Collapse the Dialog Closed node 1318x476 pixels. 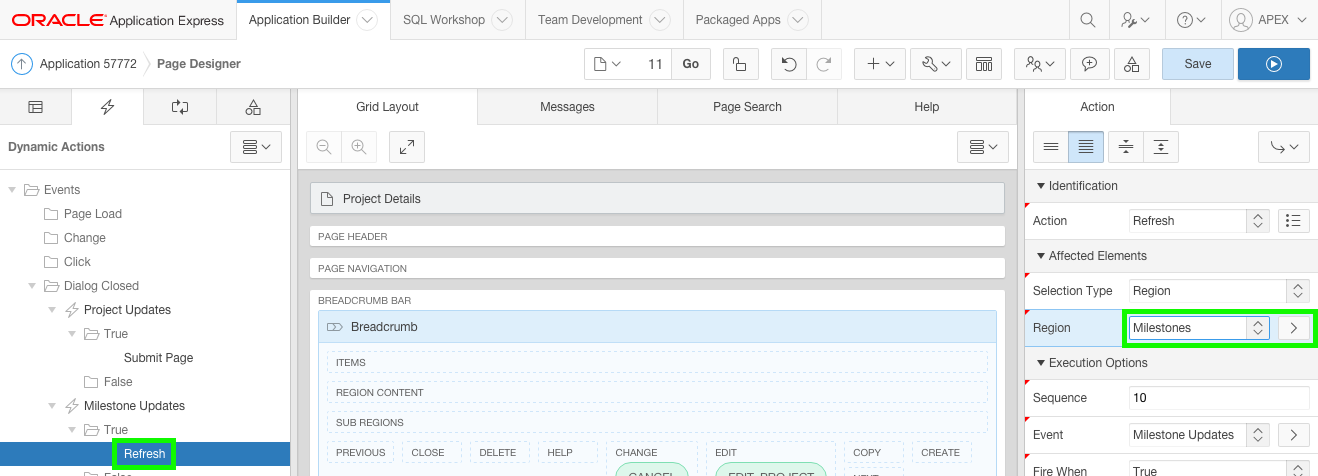32,286
